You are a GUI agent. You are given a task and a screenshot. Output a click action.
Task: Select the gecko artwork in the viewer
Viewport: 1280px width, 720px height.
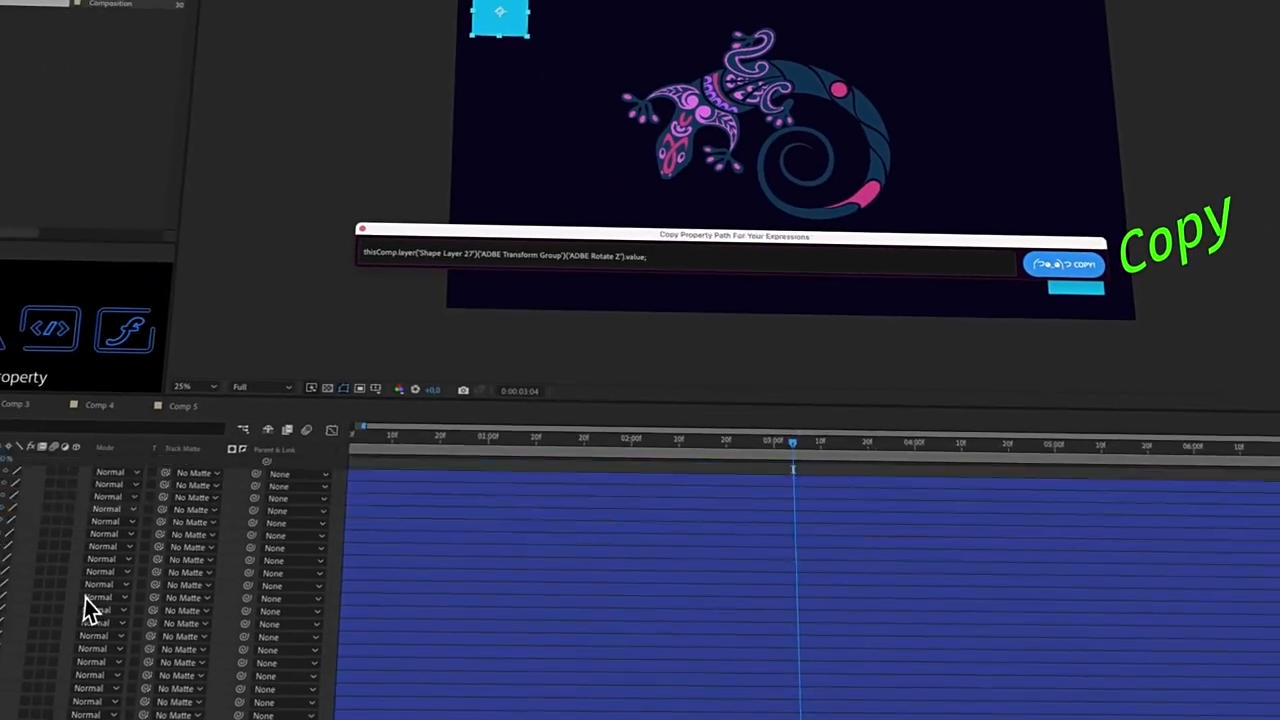tap(758, 122)
